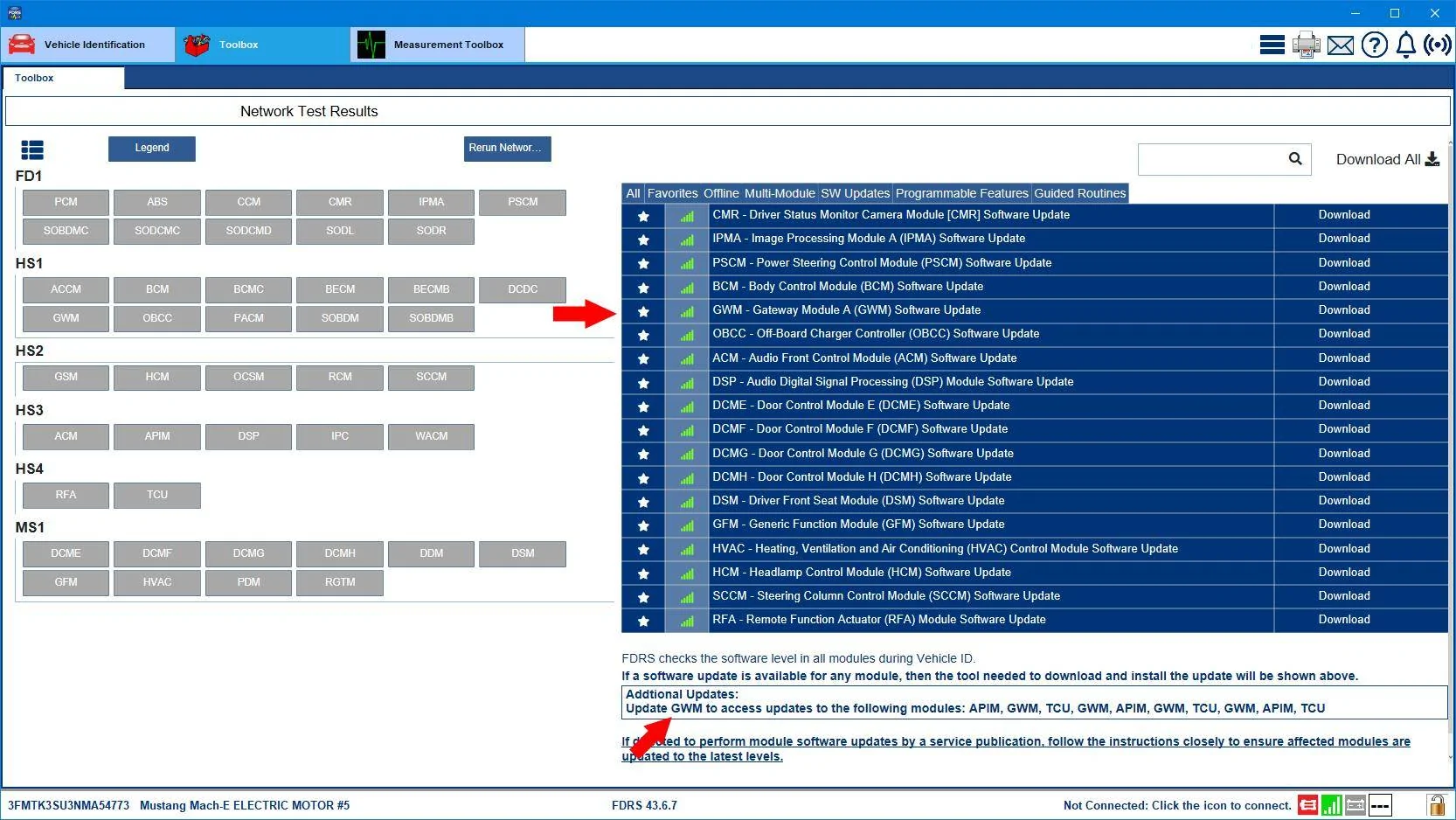Click the green signal bars icon in the status bar
Viewport: 1456px width, 820px height.
1332,805
